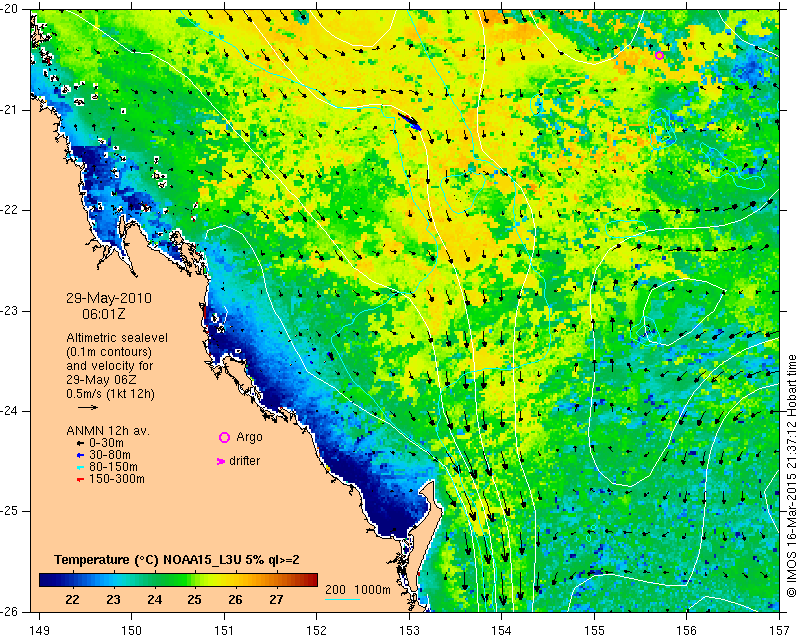Click the 'drifter' legend label
Image resolution: width=800 pixels, height=640 pixels.
(x=244, y=461)
